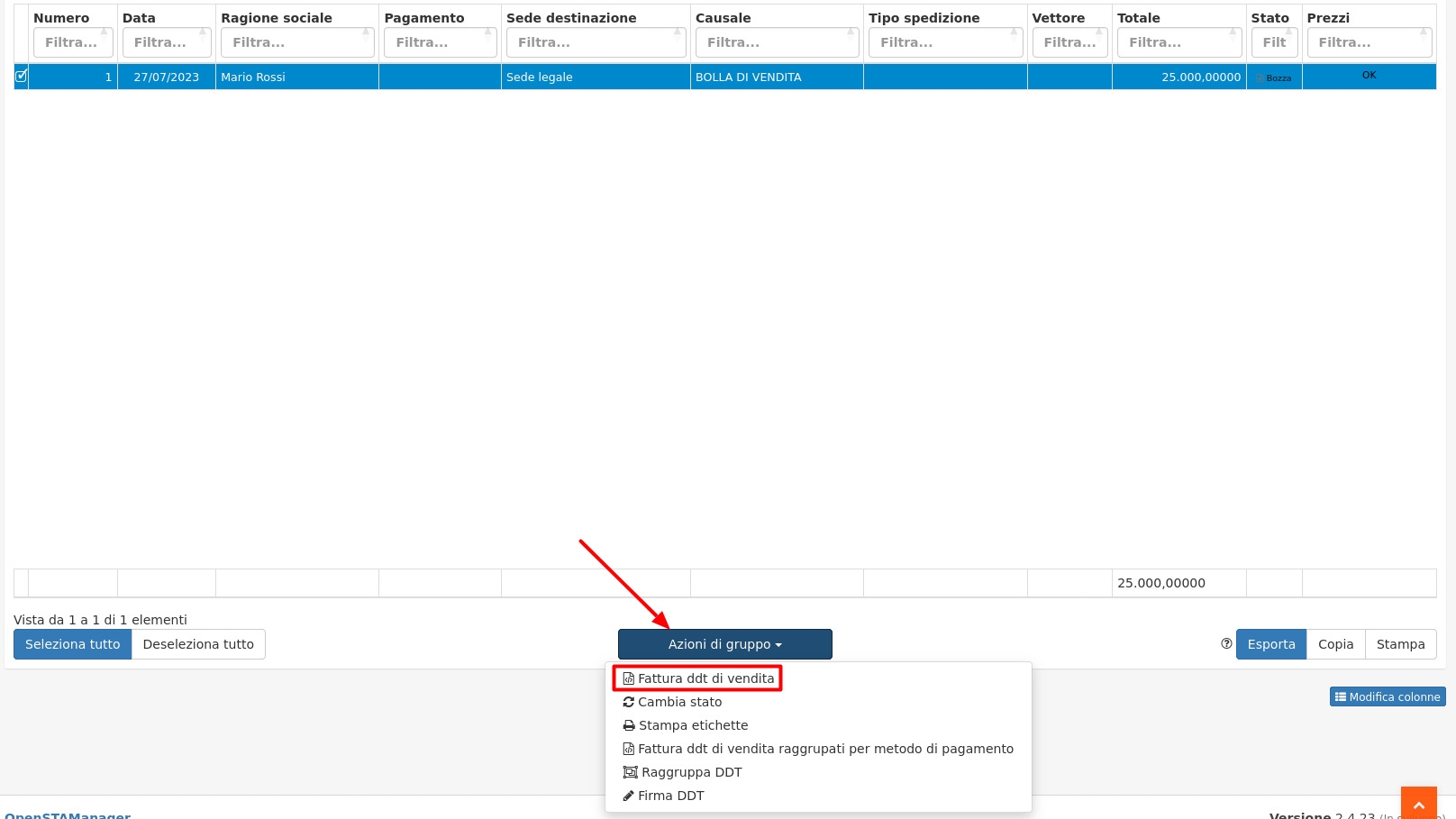Sort by the Totale column header

(1139, 18)
